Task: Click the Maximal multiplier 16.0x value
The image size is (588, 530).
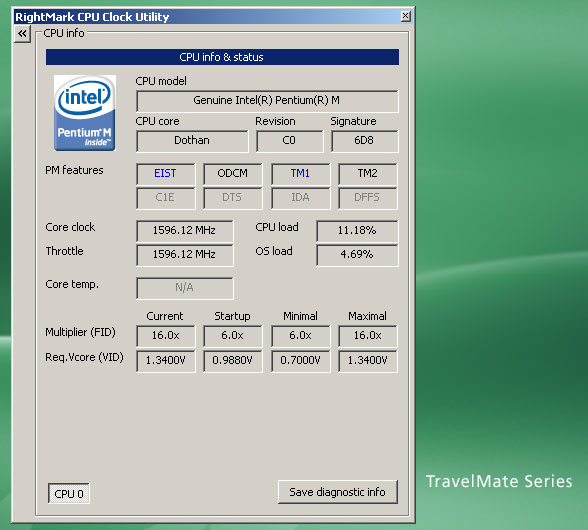Action: [368, 336]
